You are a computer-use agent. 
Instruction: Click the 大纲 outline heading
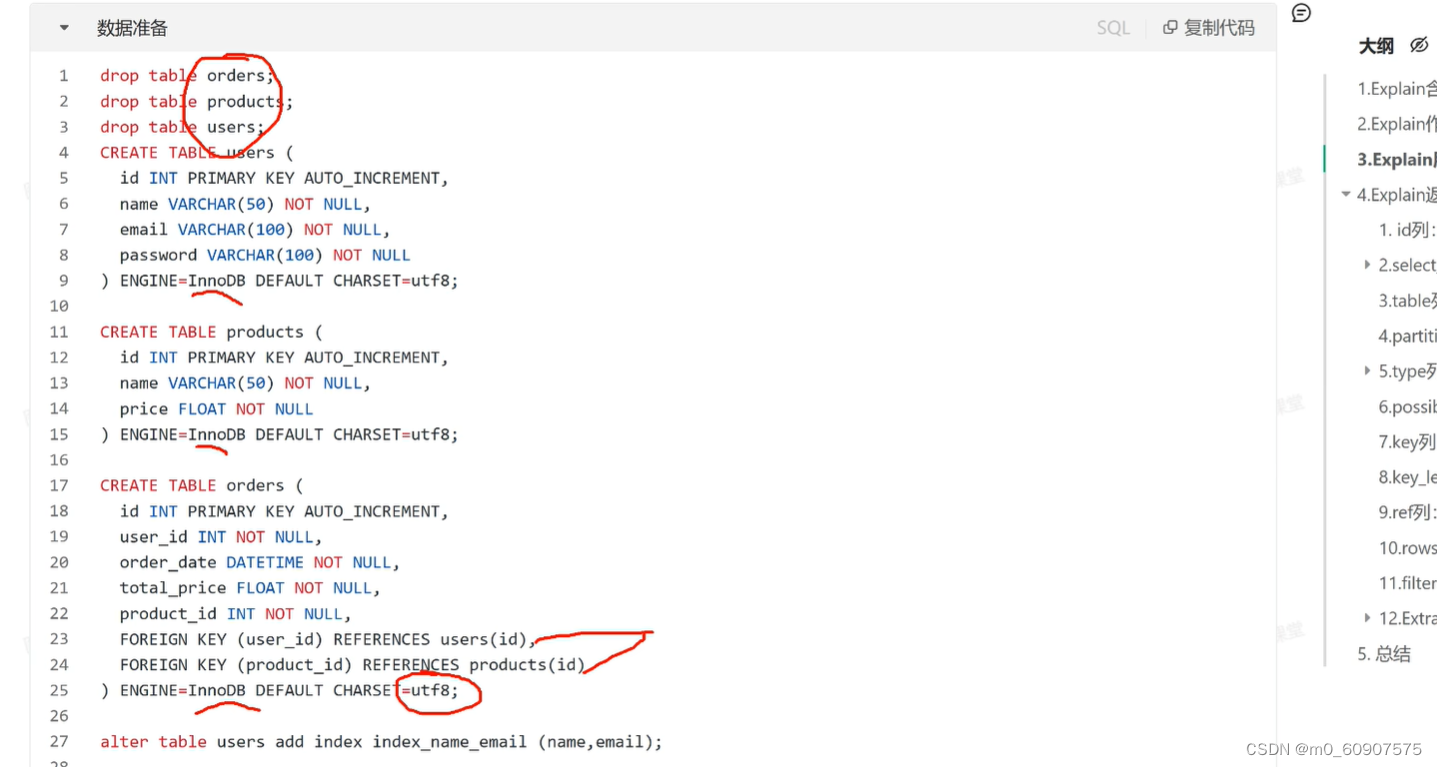[1376, 45]
